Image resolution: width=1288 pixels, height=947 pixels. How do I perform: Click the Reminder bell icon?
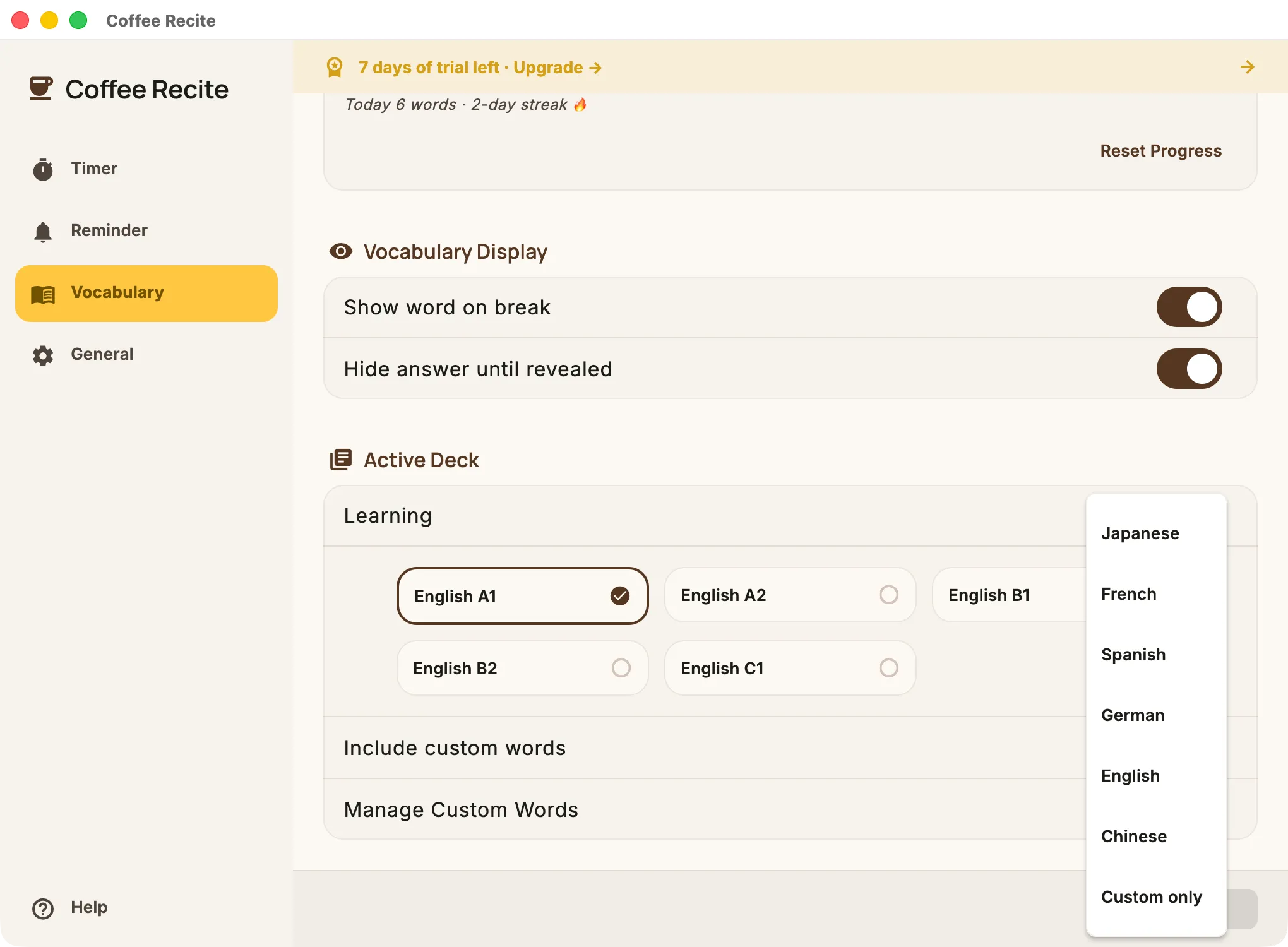[x=43, y=232]
